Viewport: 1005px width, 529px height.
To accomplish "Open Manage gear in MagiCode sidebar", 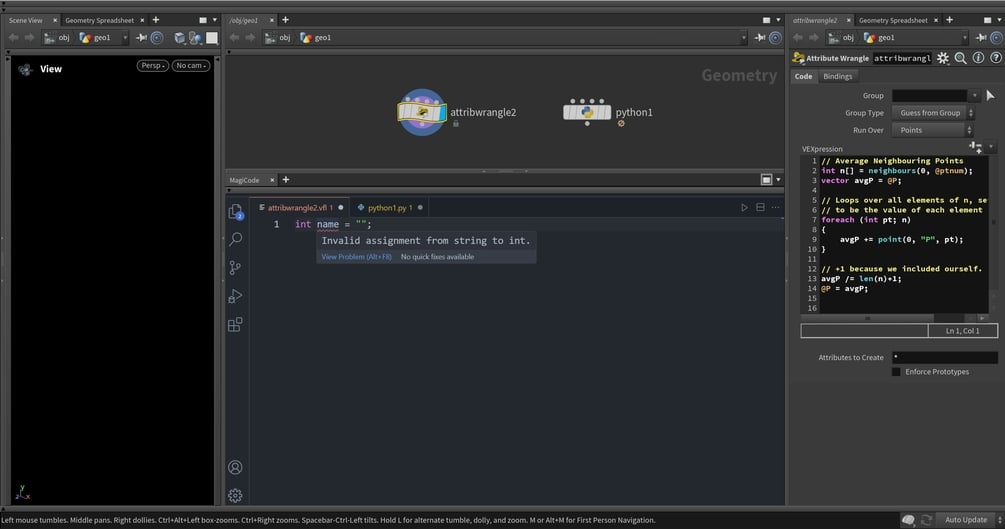I will pyautogui.click(x=235, y=495).
